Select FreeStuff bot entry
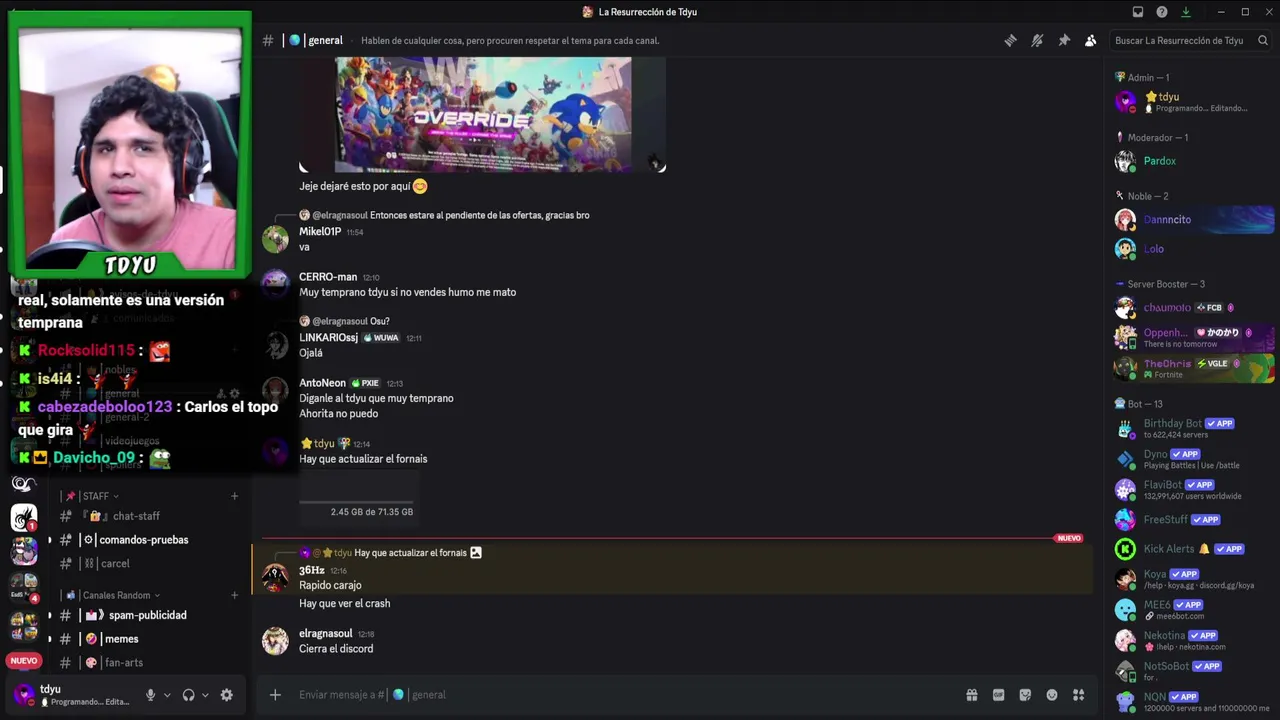 click(1194, 520)
